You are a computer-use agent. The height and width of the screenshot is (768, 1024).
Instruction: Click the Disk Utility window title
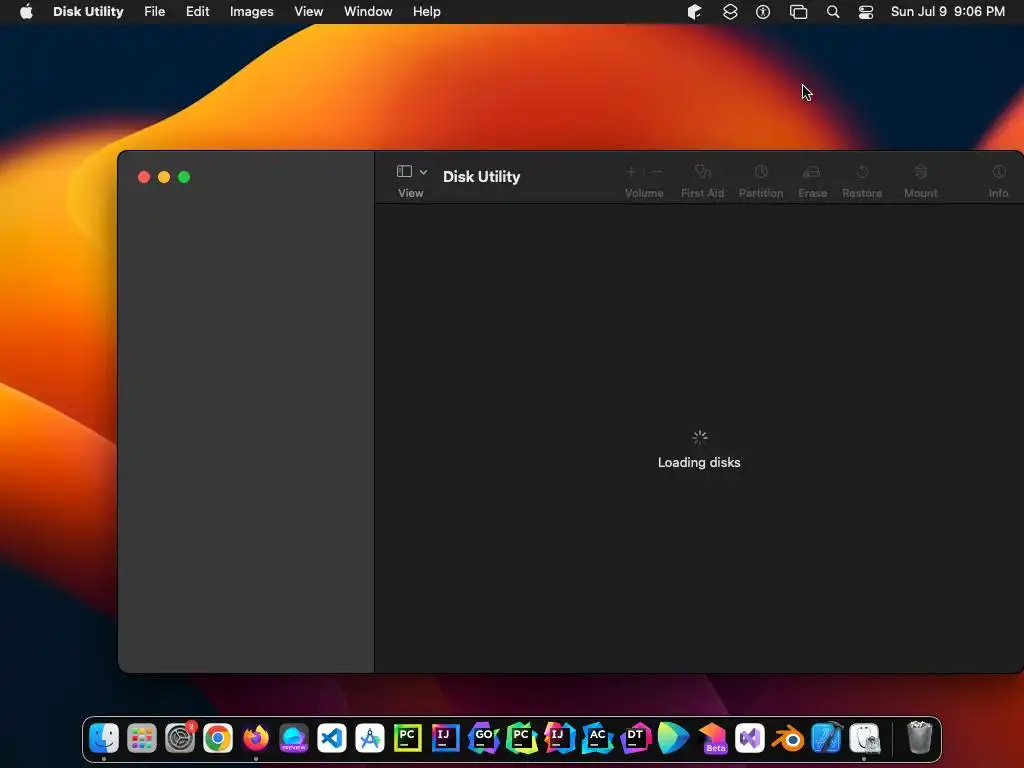click(x=481, y=176)
